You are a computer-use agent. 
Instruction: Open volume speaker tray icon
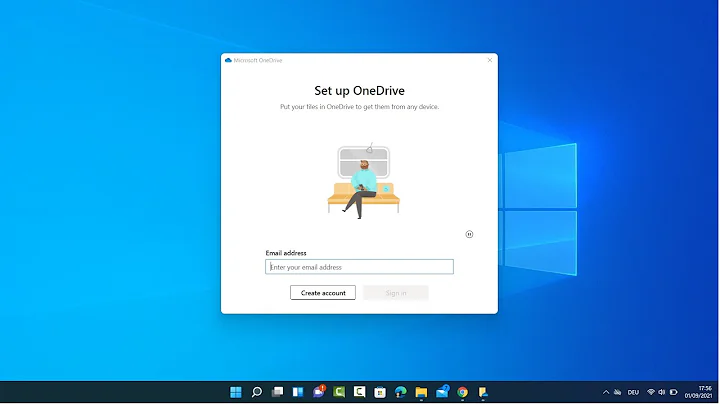point(662,392)
